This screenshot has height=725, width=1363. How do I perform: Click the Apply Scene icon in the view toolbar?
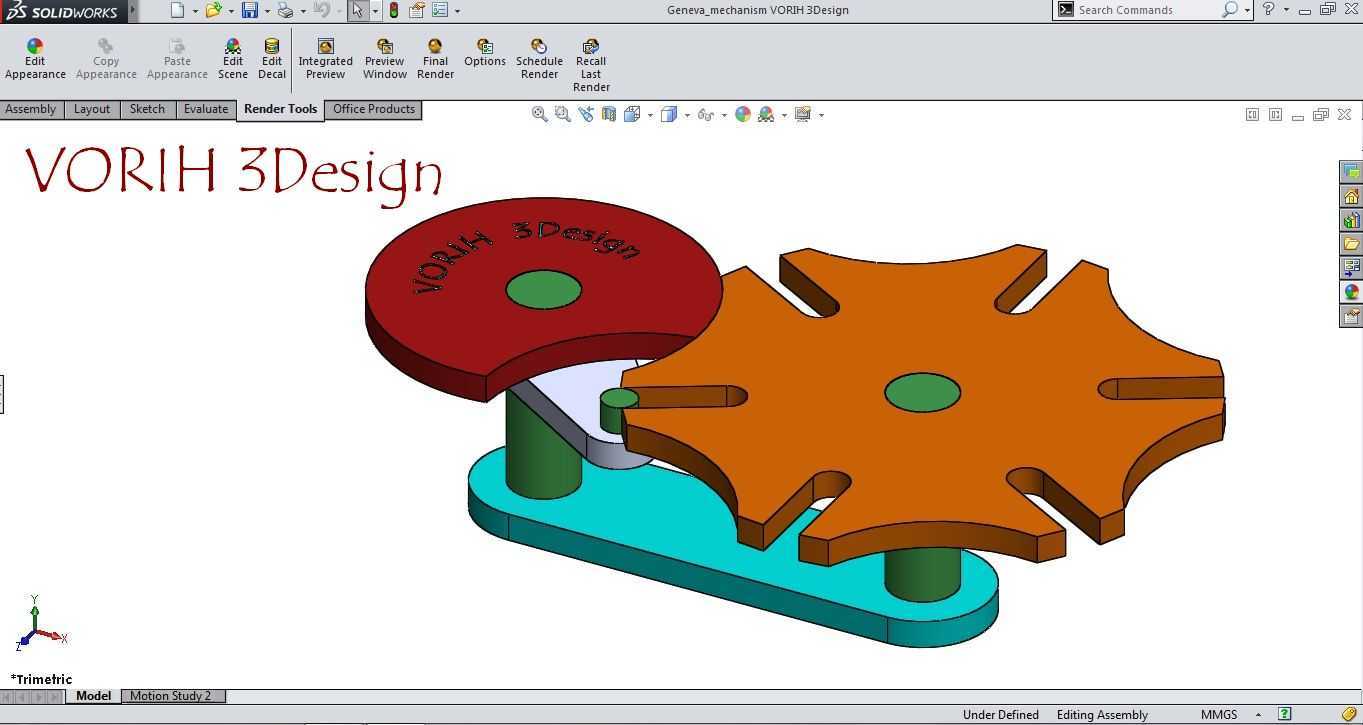[x=766, y=114]
